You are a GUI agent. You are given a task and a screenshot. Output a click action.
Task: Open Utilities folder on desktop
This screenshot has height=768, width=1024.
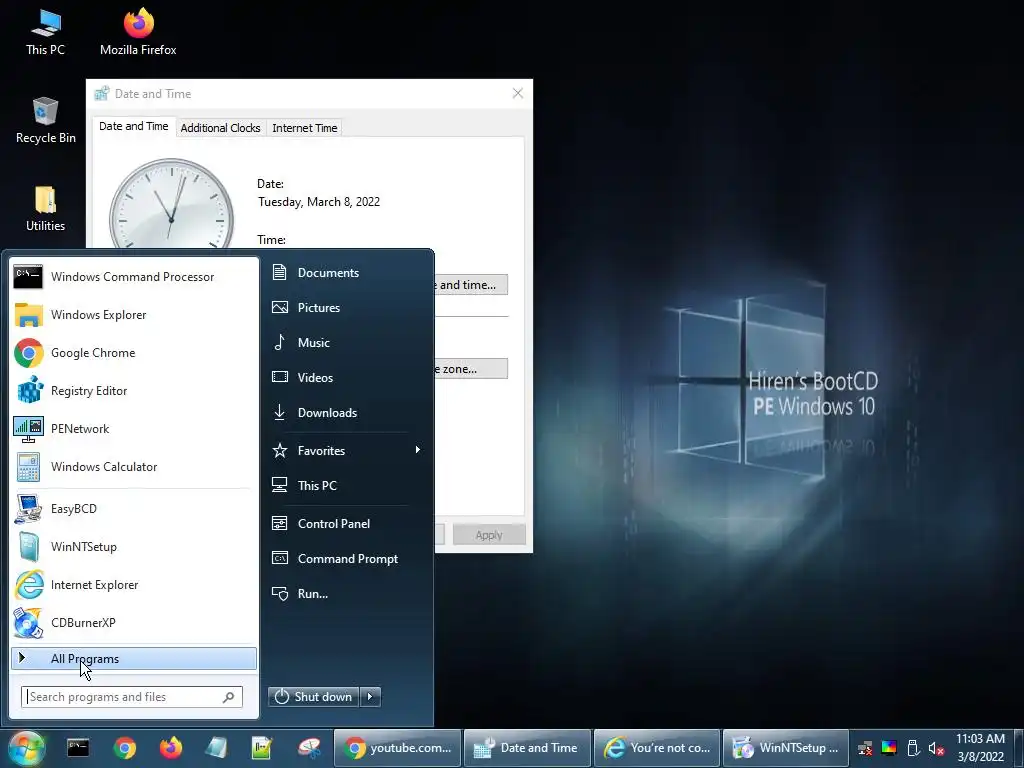coord(45,209)
